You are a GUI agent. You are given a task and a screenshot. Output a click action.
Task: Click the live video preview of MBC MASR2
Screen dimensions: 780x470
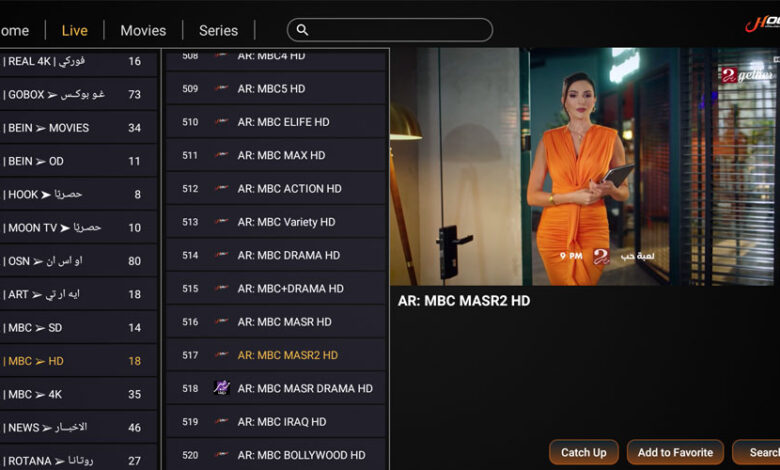[x=583, y=166]
